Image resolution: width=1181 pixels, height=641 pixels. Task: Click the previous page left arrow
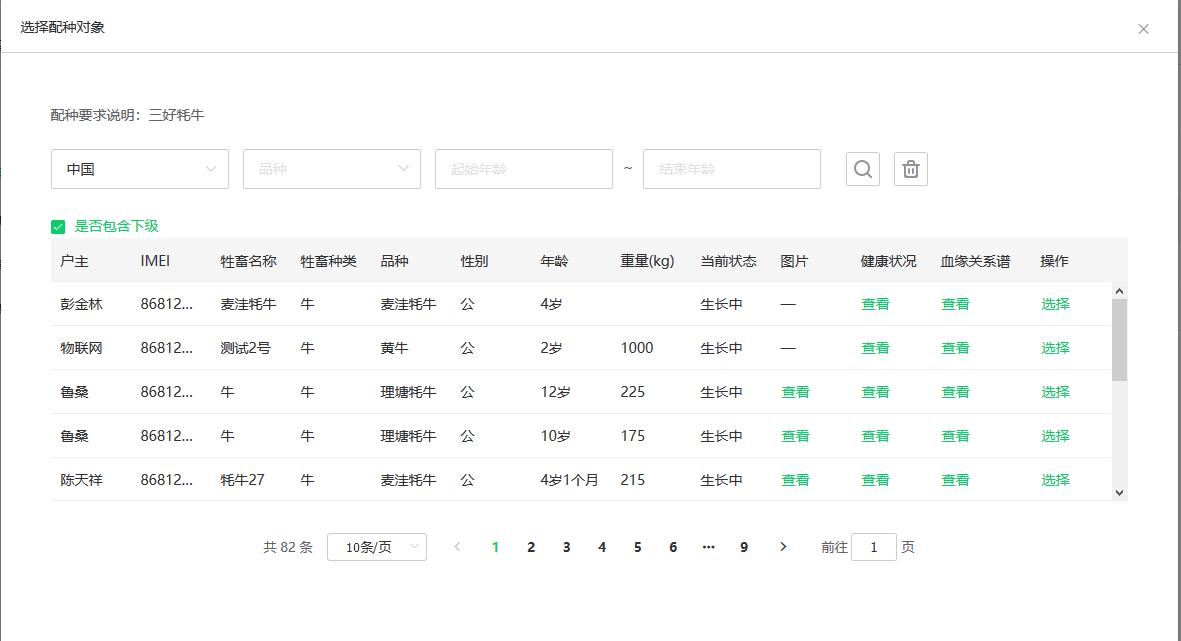(x=458, y=547)
